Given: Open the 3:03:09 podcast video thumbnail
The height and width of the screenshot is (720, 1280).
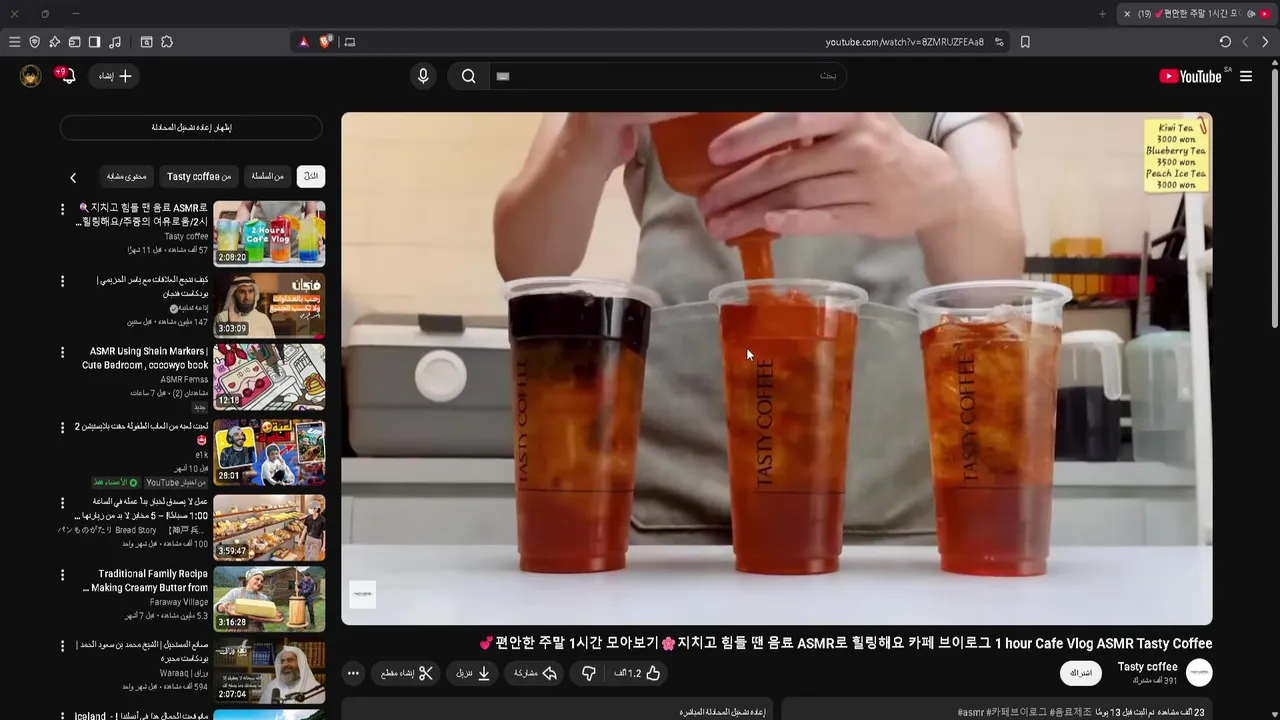Looking at the screenshot, I should 269,305.
